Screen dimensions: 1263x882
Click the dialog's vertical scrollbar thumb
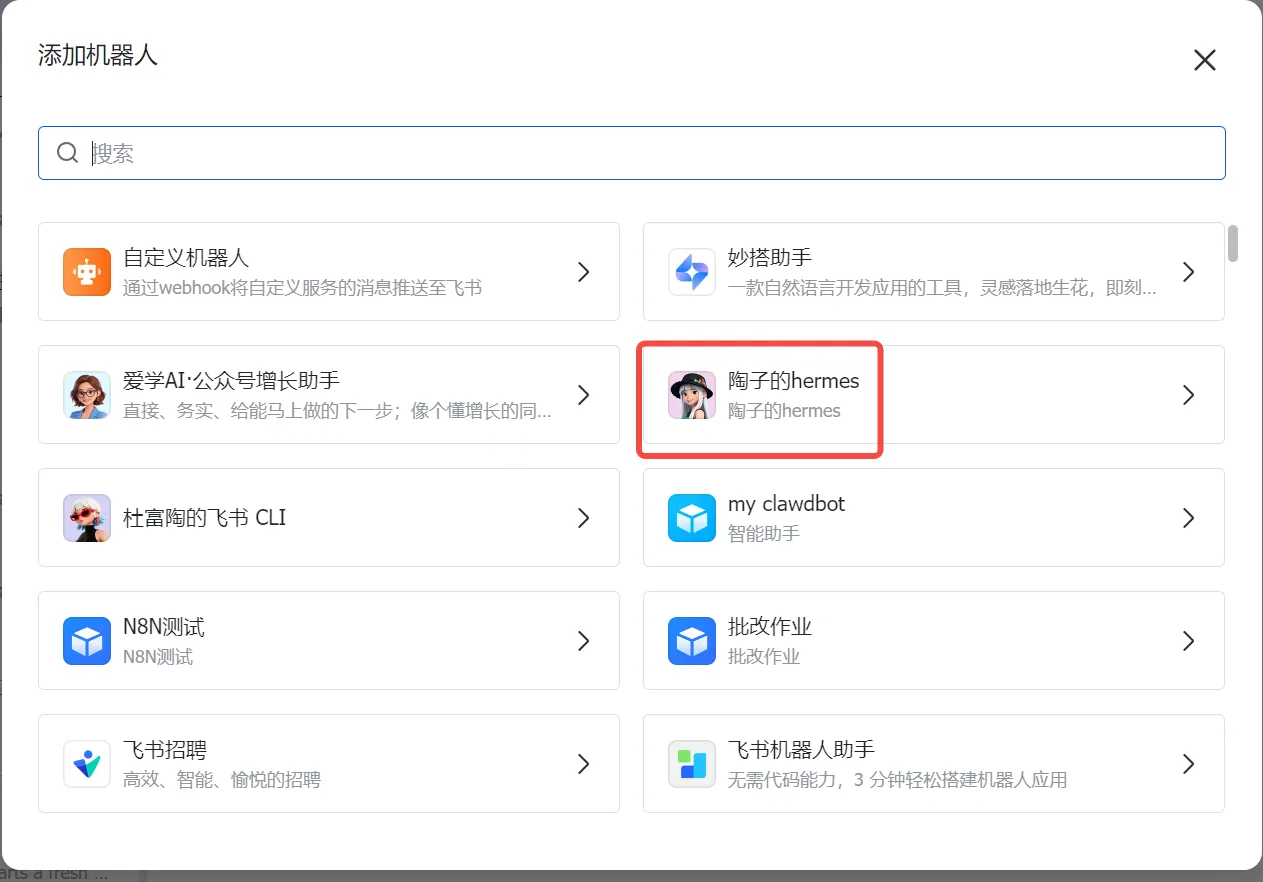click(1233, 243)
